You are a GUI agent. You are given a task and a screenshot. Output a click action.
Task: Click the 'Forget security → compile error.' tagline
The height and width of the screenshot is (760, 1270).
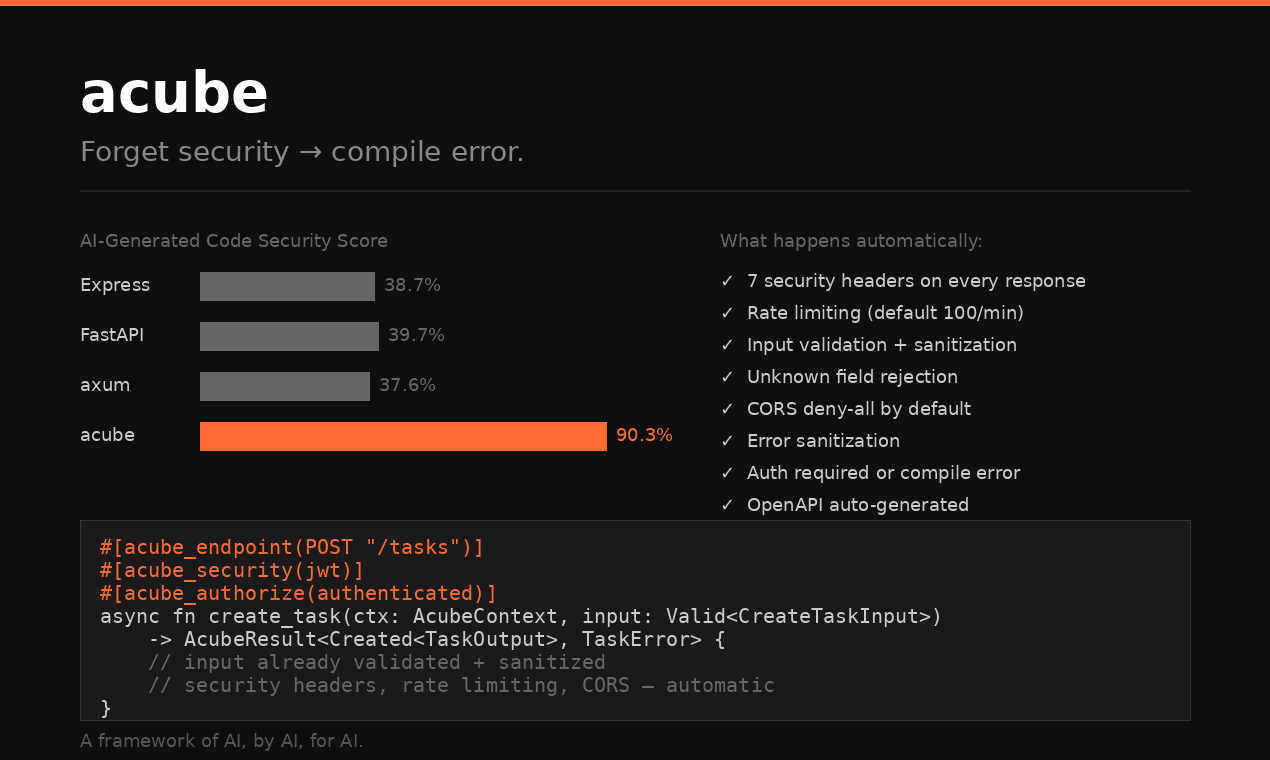302,152
